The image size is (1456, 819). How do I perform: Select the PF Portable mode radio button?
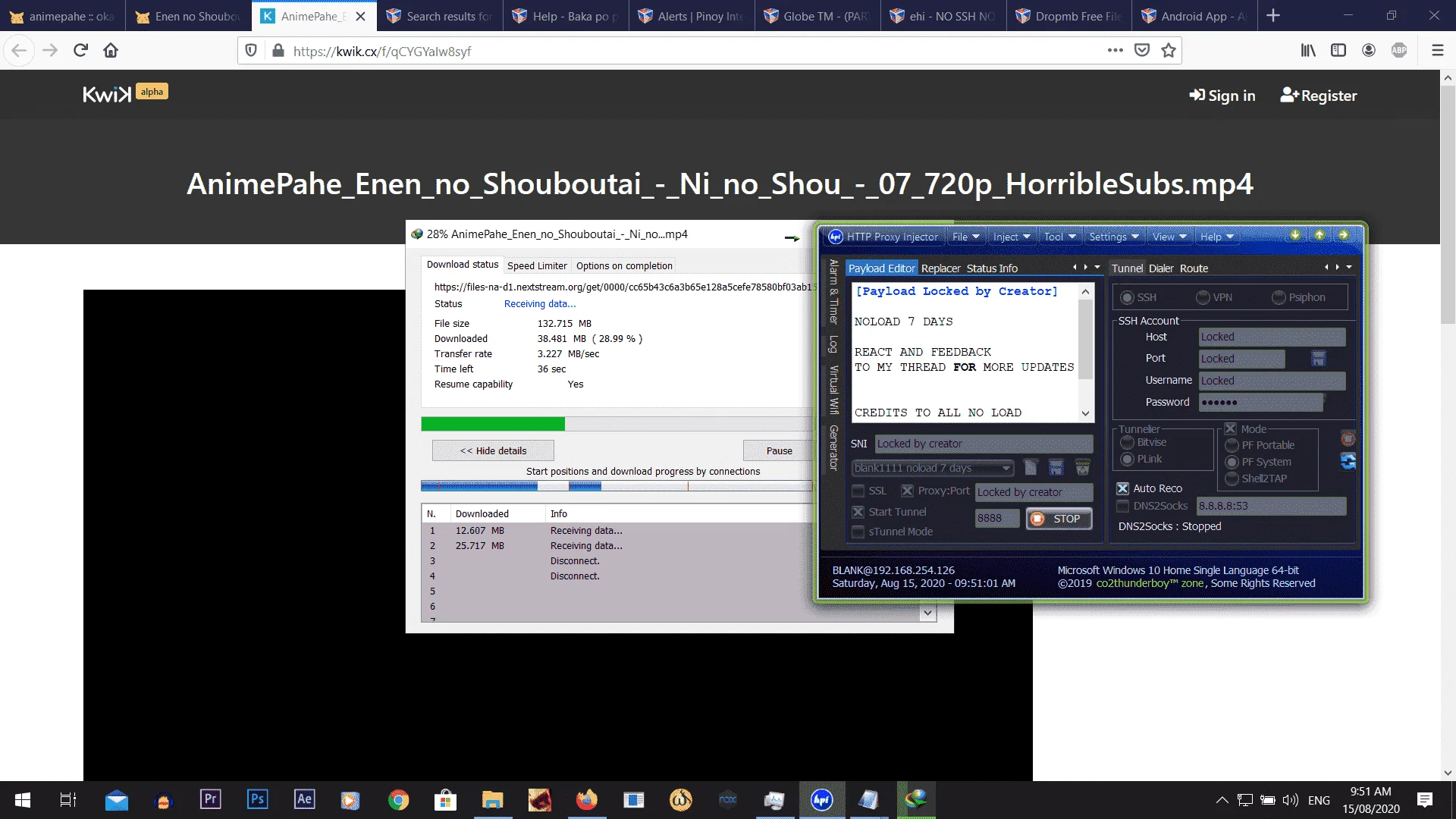coord(1232,445)
